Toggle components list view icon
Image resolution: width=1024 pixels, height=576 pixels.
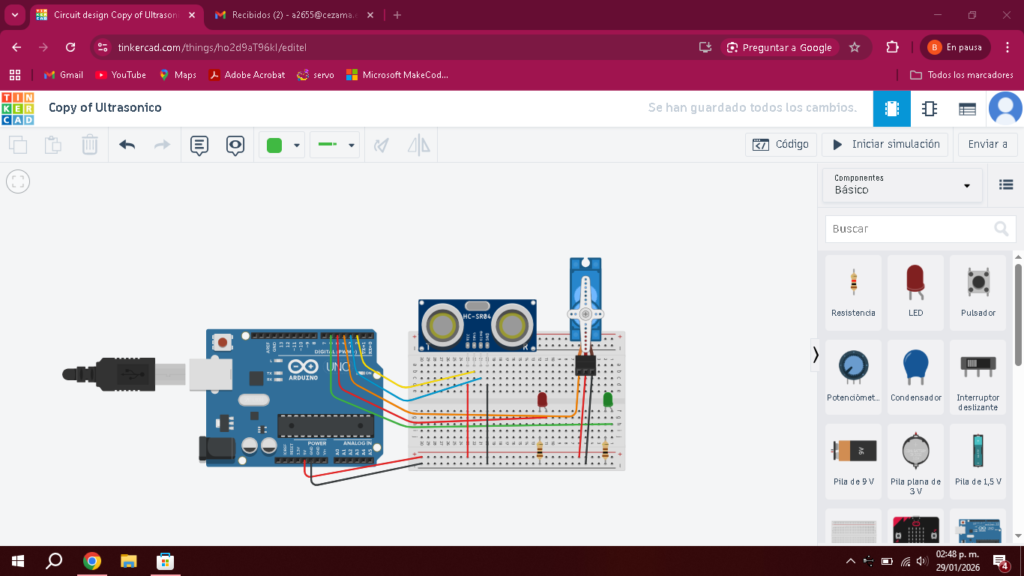pyautogui.click(x=1006, y=185)
